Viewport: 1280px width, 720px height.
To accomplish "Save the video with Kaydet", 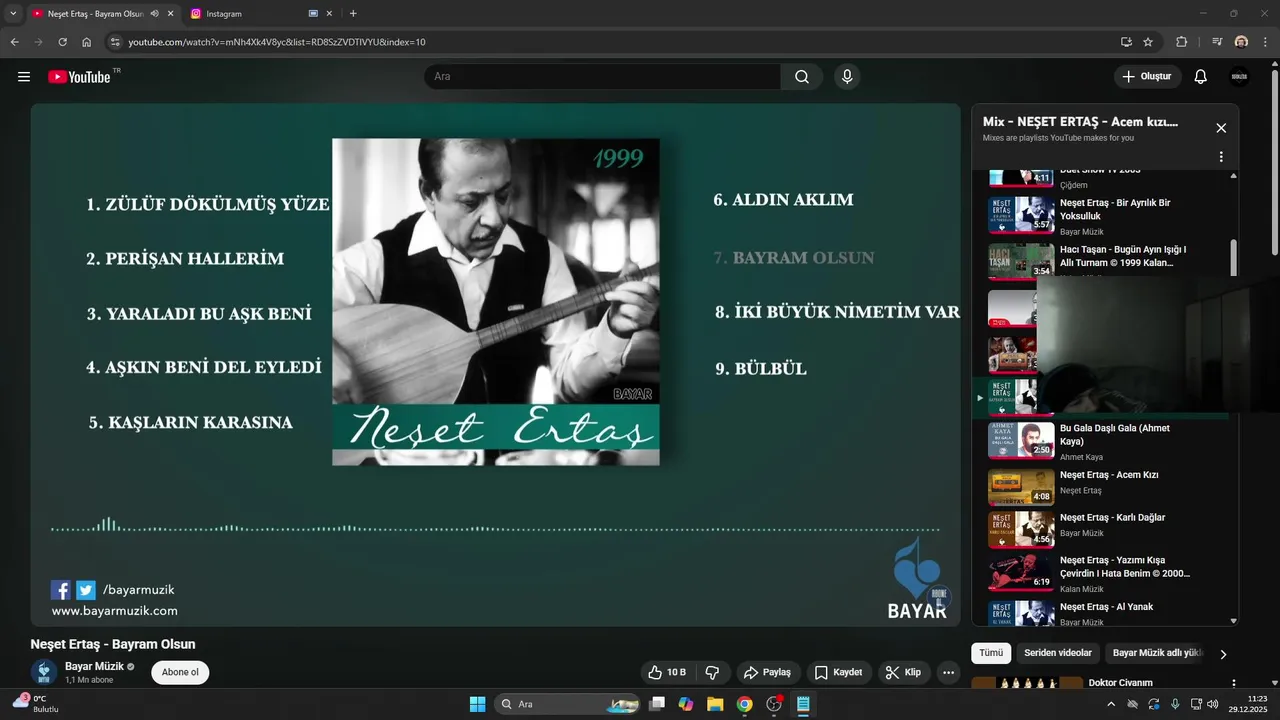I will pos(838,672).
